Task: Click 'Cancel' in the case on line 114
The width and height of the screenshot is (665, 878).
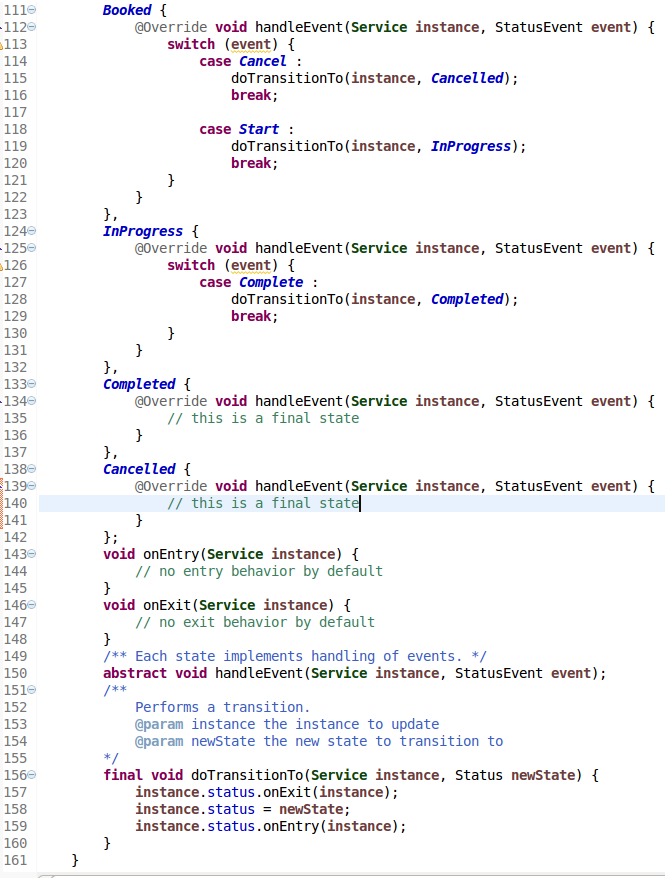Action: pyautogui.click(x=263, y=61)
